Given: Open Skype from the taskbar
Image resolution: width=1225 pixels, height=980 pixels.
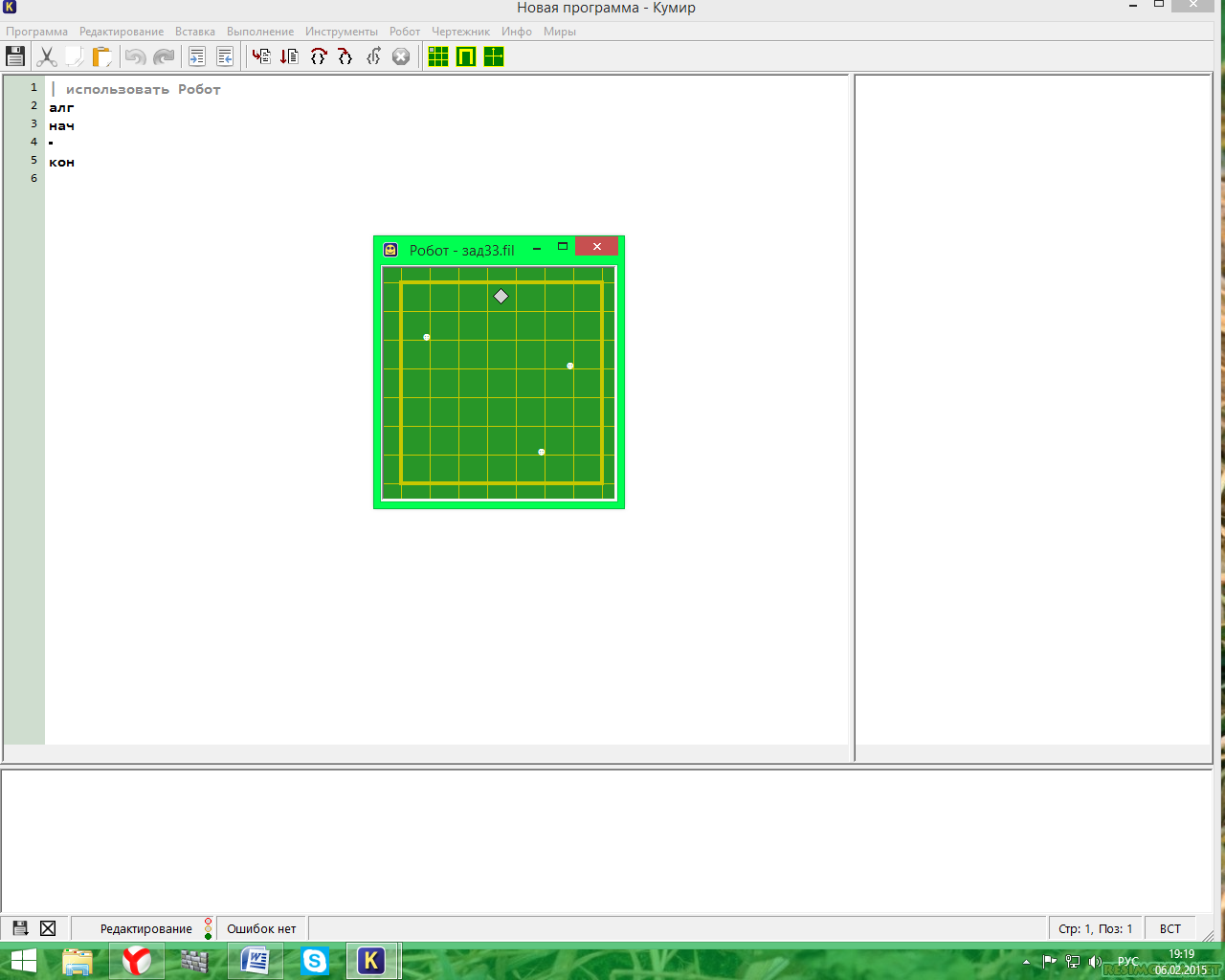Looking at the screenshot, I should (315, 961).
